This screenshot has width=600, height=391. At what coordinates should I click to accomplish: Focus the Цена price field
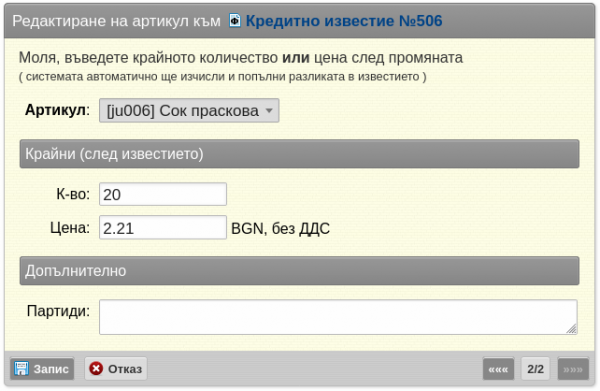(163, 228)
